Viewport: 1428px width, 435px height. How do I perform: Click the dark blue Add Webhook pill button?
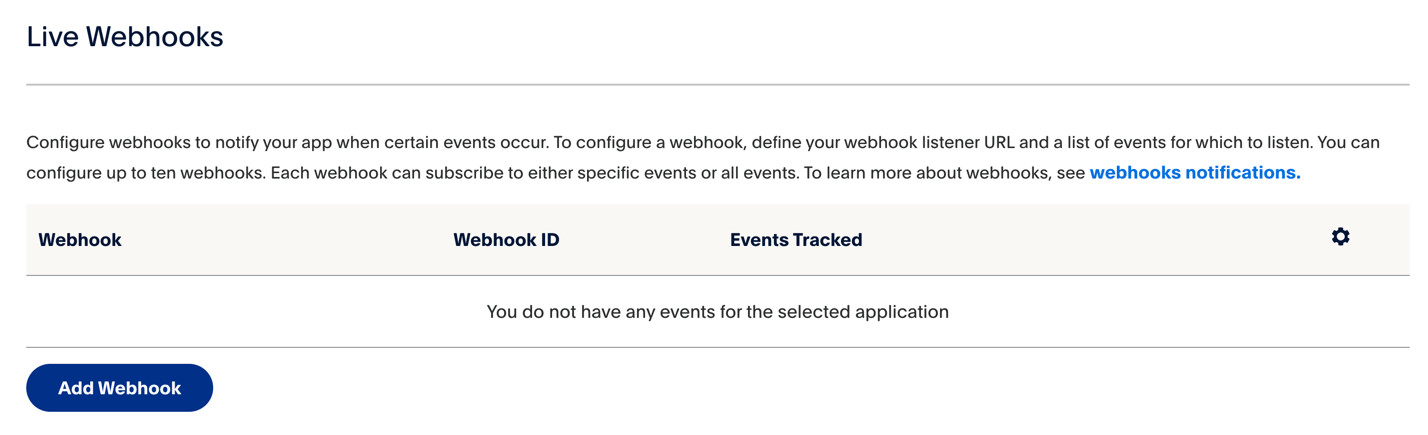(119, 388)
